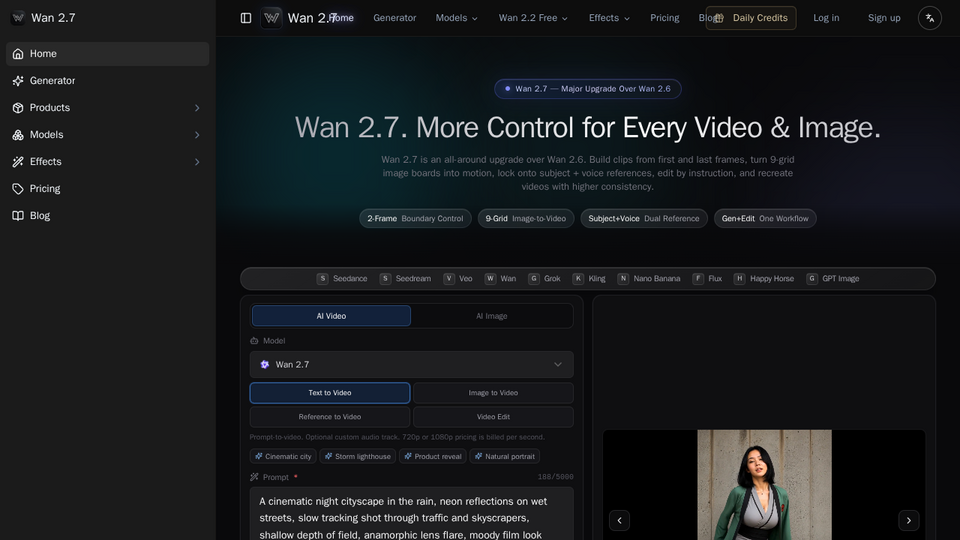Image resolution: width=960 pixels, height=540 pixels.
Task: Open the Generator item in the sidebar
Action: [x=108, y=81]
